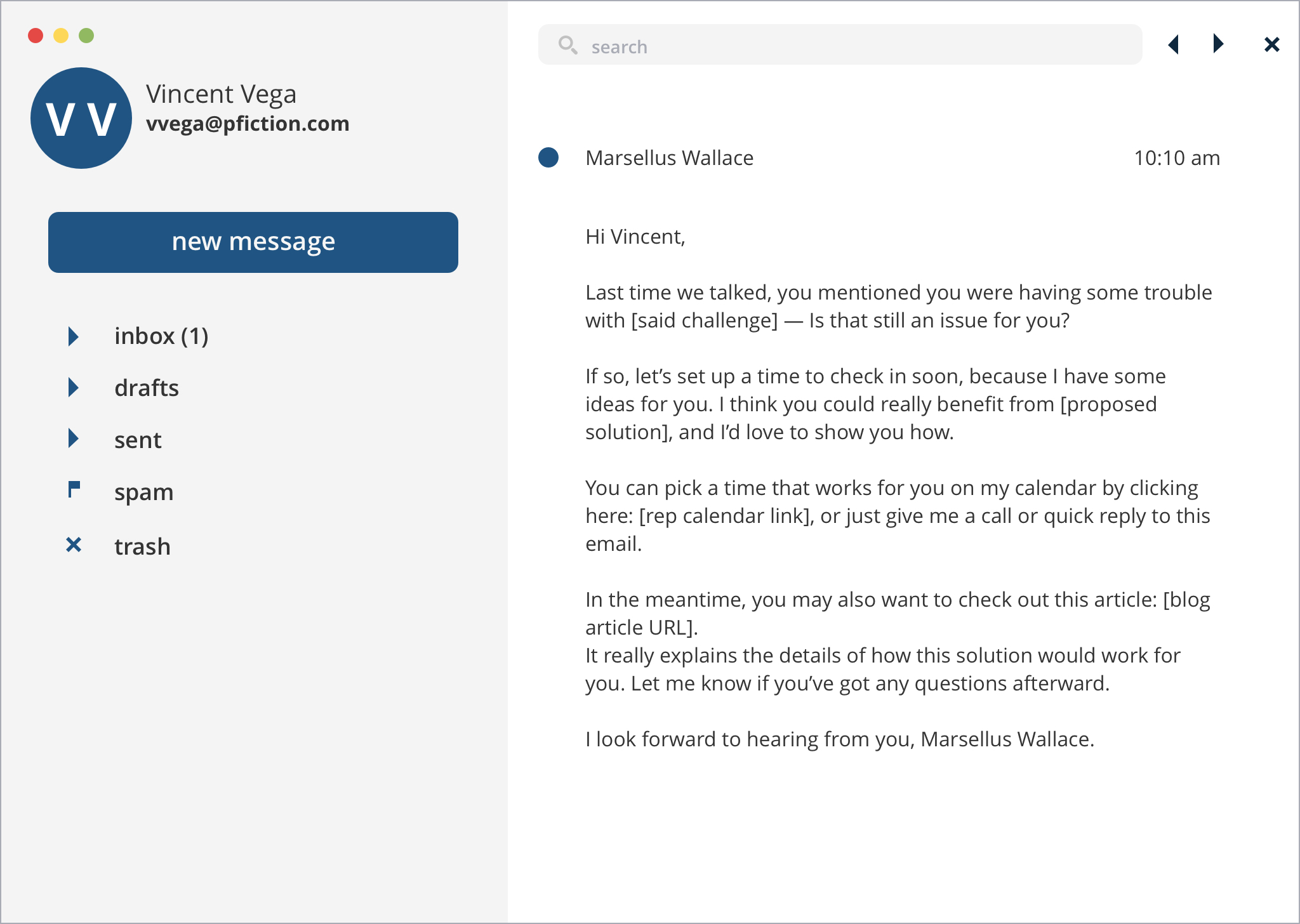Go to previous message with left arrow
The image size is (1300, 924).
(1174, 44)
